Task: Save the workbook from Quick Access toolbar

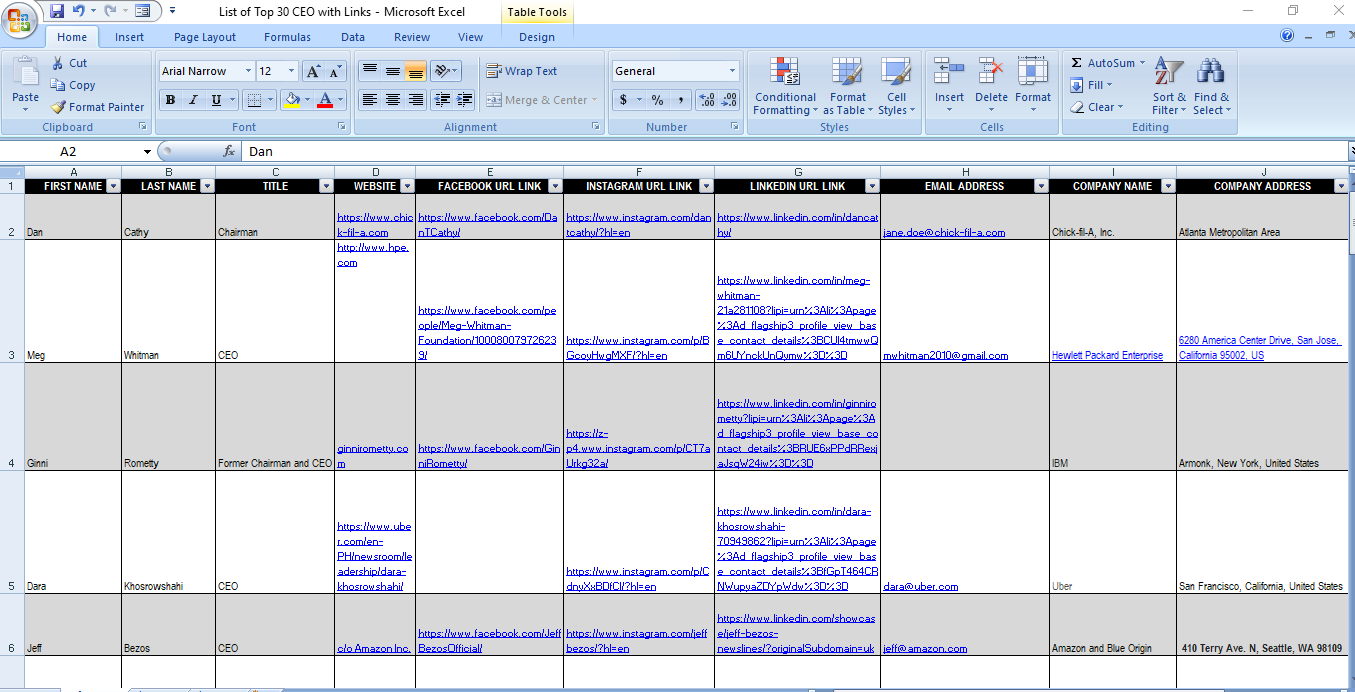Action: tap(57, 11)
